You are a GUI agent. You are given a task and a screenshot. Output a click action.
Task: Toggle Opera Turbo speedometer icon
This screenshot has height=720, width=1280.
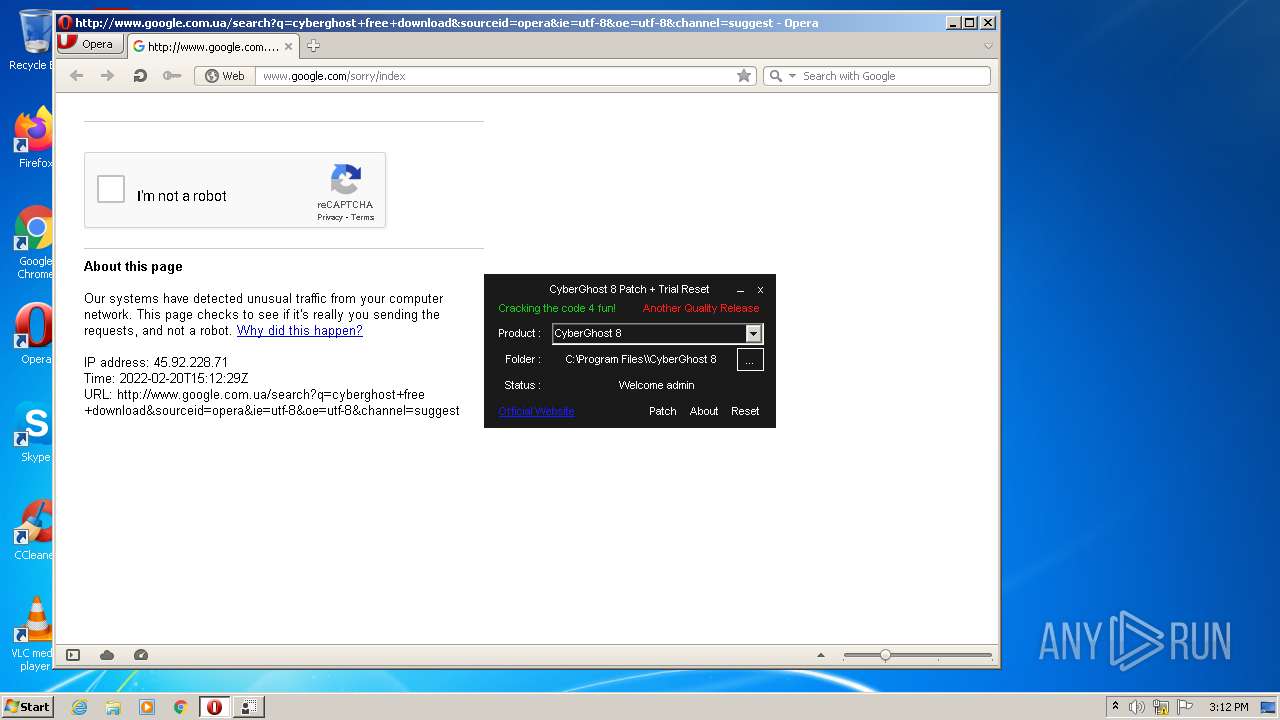(141, 655)
